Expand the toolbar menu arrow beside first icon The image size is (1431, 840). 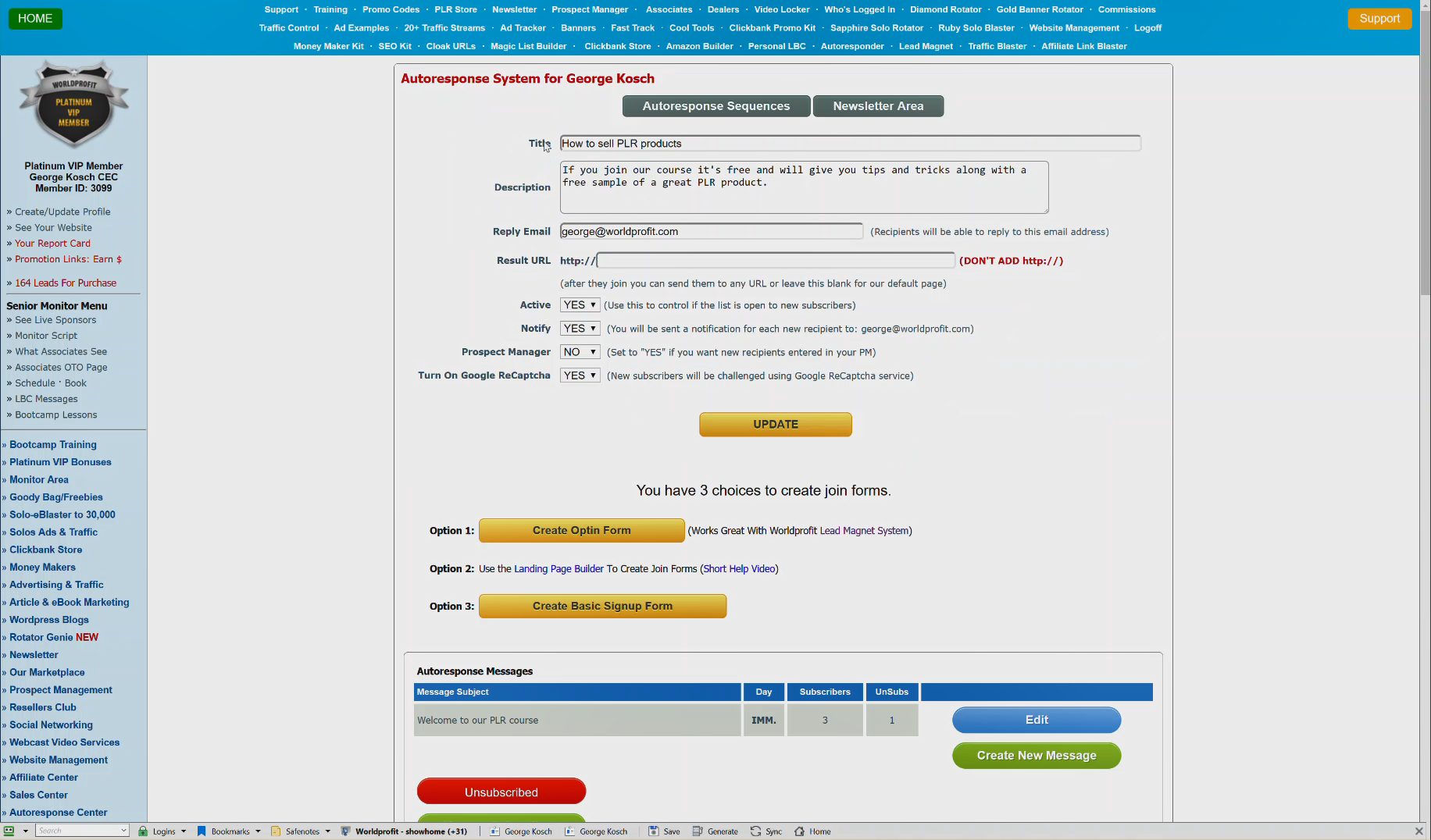pyautogui.click(x=25, y=831)
